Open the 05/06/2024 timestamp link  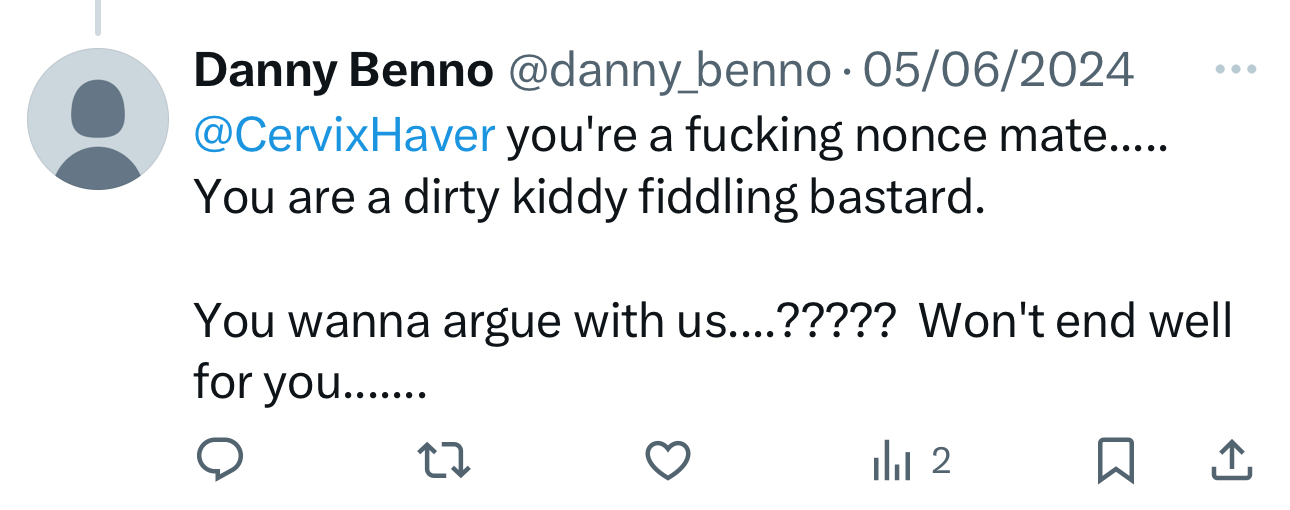pyautogui.click(x=998, y=70)
